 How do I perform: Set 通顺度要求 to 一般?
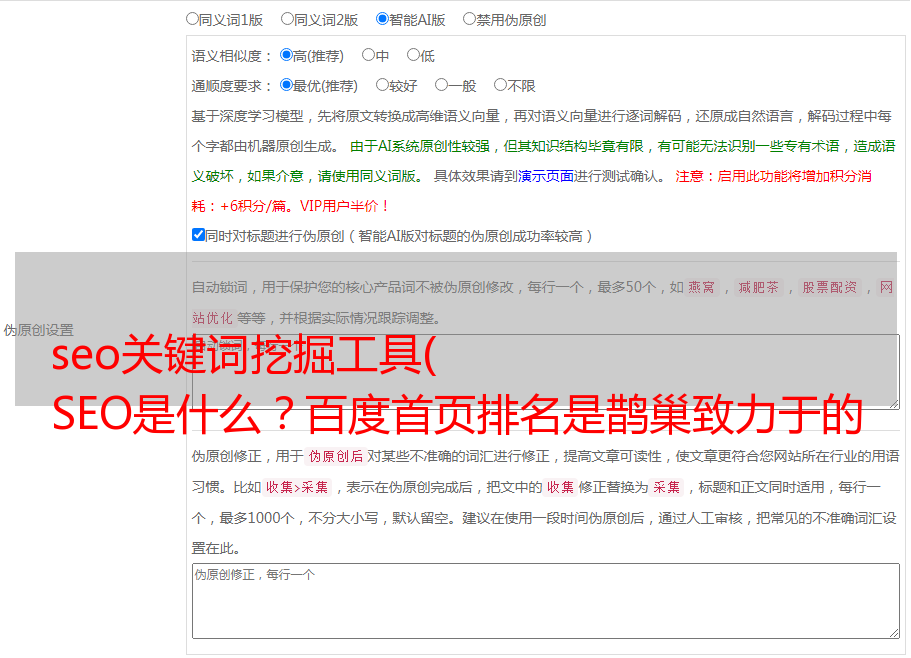(x=442, y=85)
